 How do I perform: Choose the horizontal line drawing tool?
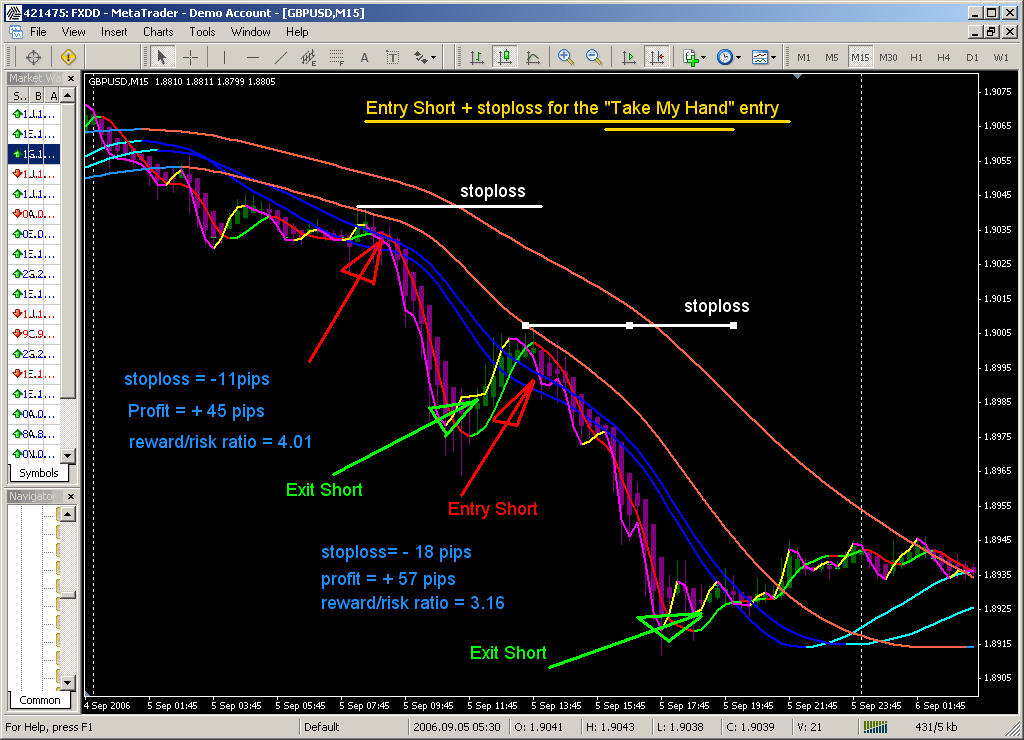click(x=253, y=57)
